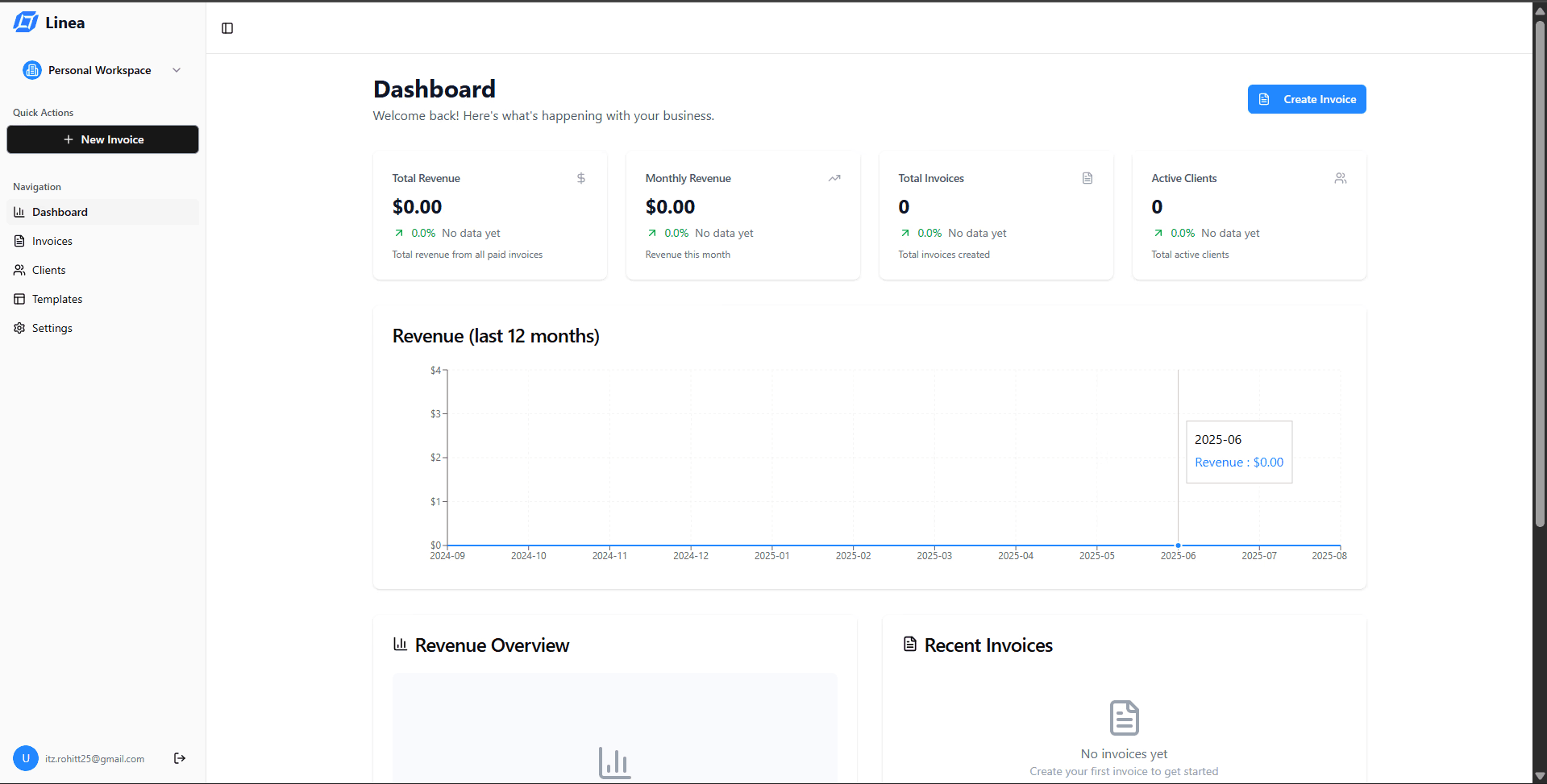Click the 2025-06 data point on chart
1547x784 pixels.
pyautogui.click(x=1178, y=545)
